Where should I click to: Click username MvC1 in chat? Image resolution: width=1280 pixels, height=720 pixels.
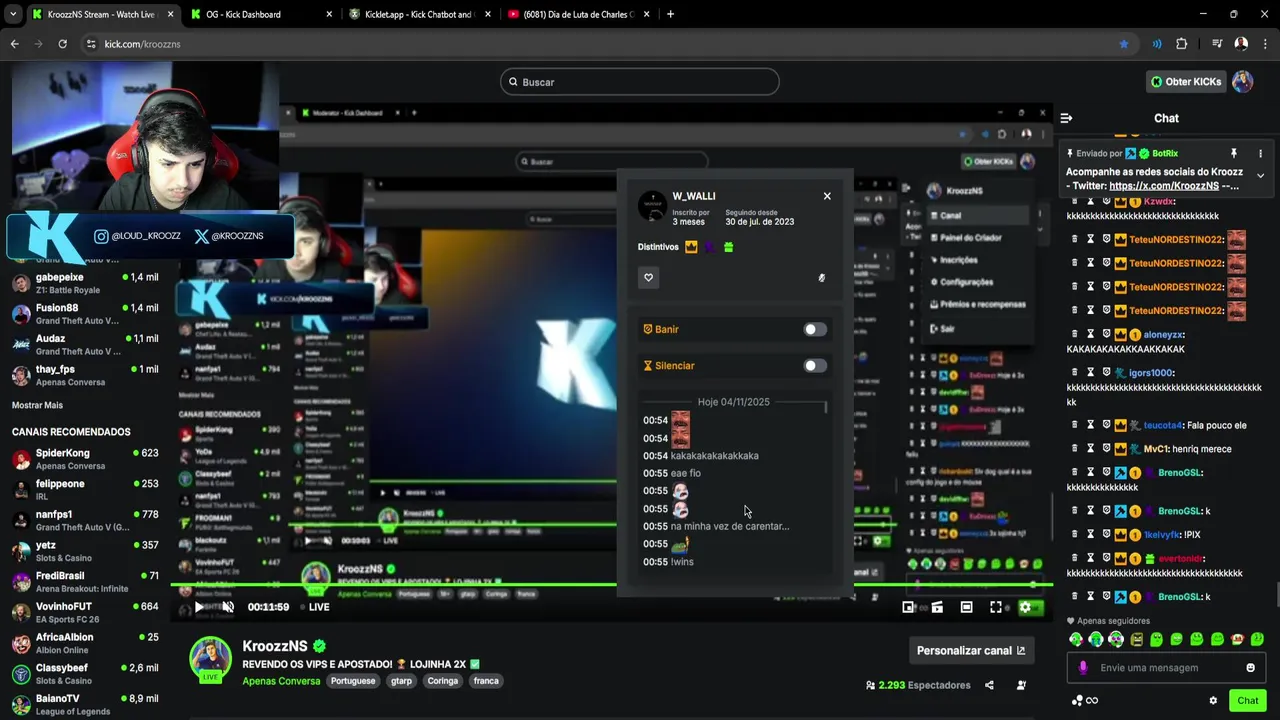pos(1157,449)
